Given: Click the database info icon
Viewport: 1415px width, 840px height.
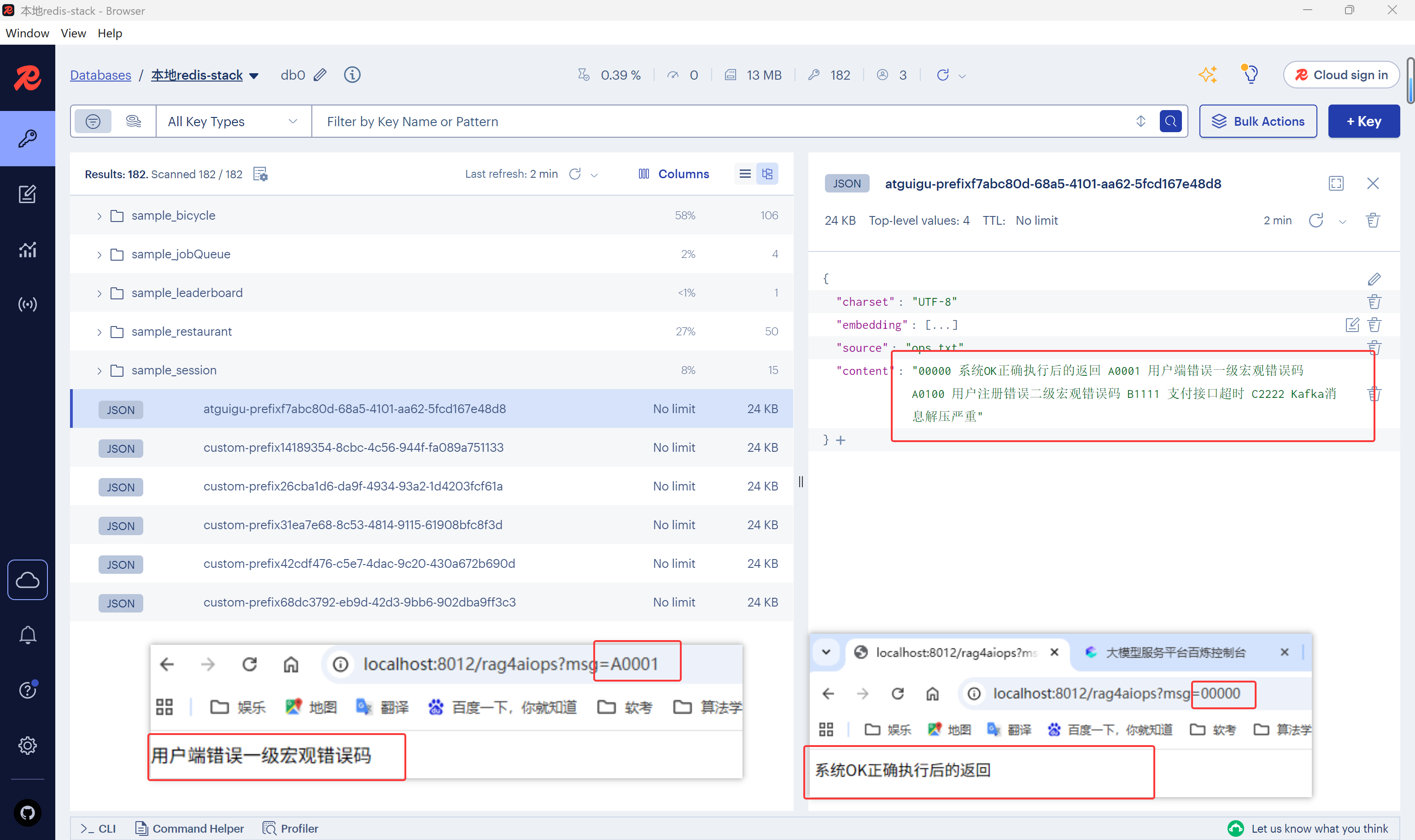Looking at the screenshot, I should [352, 75].
